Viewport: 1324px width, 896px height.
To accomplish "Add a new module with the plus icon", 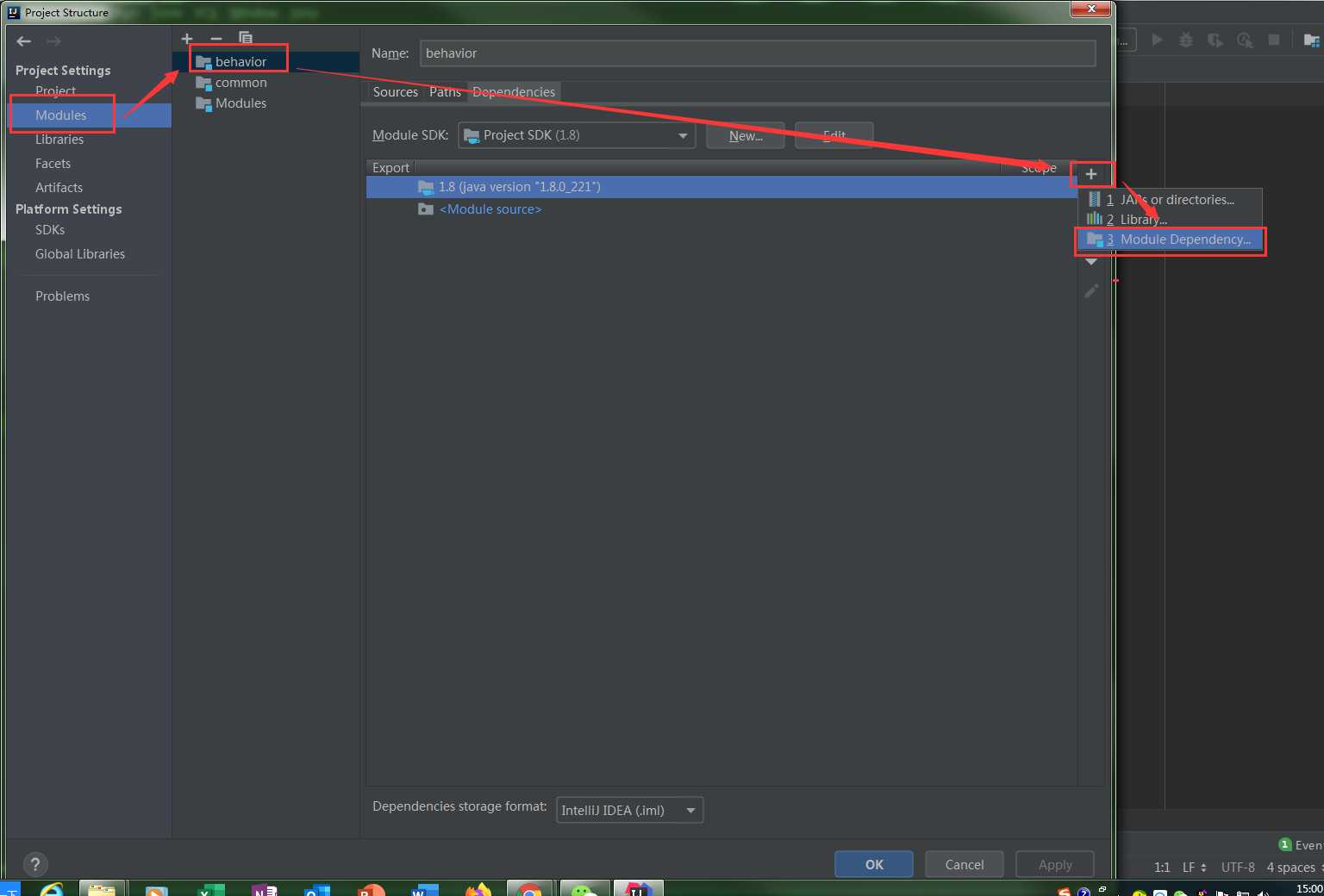I will pos(187,39).
